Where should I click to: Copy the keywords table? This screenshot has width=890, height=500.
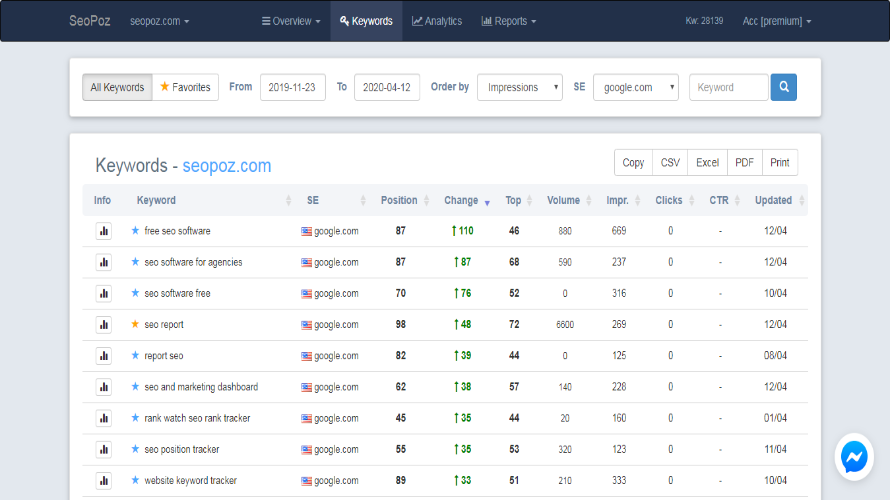click(x=633, y=162)
